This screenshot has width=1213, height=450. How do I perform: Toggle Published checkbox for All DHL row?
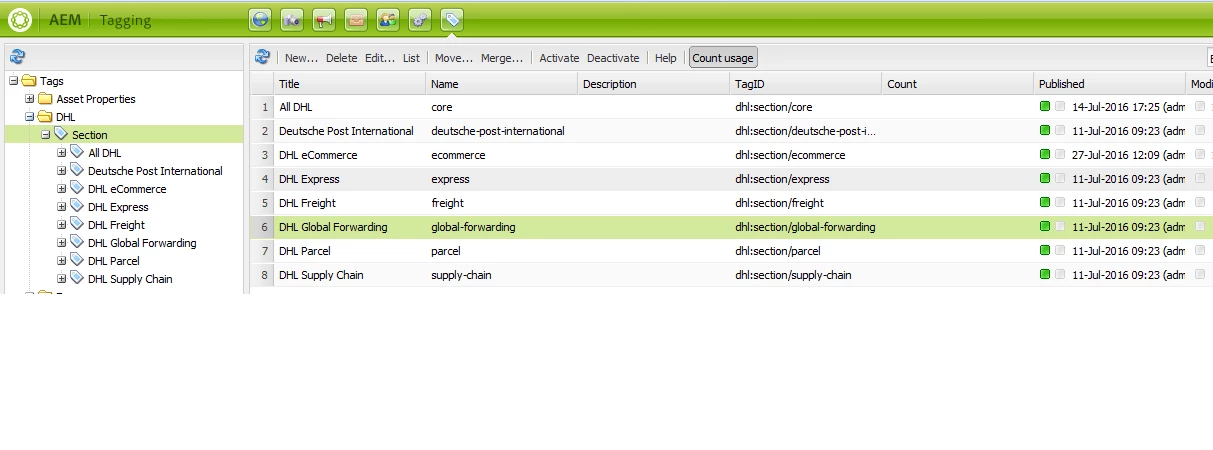coord(1060,106)
